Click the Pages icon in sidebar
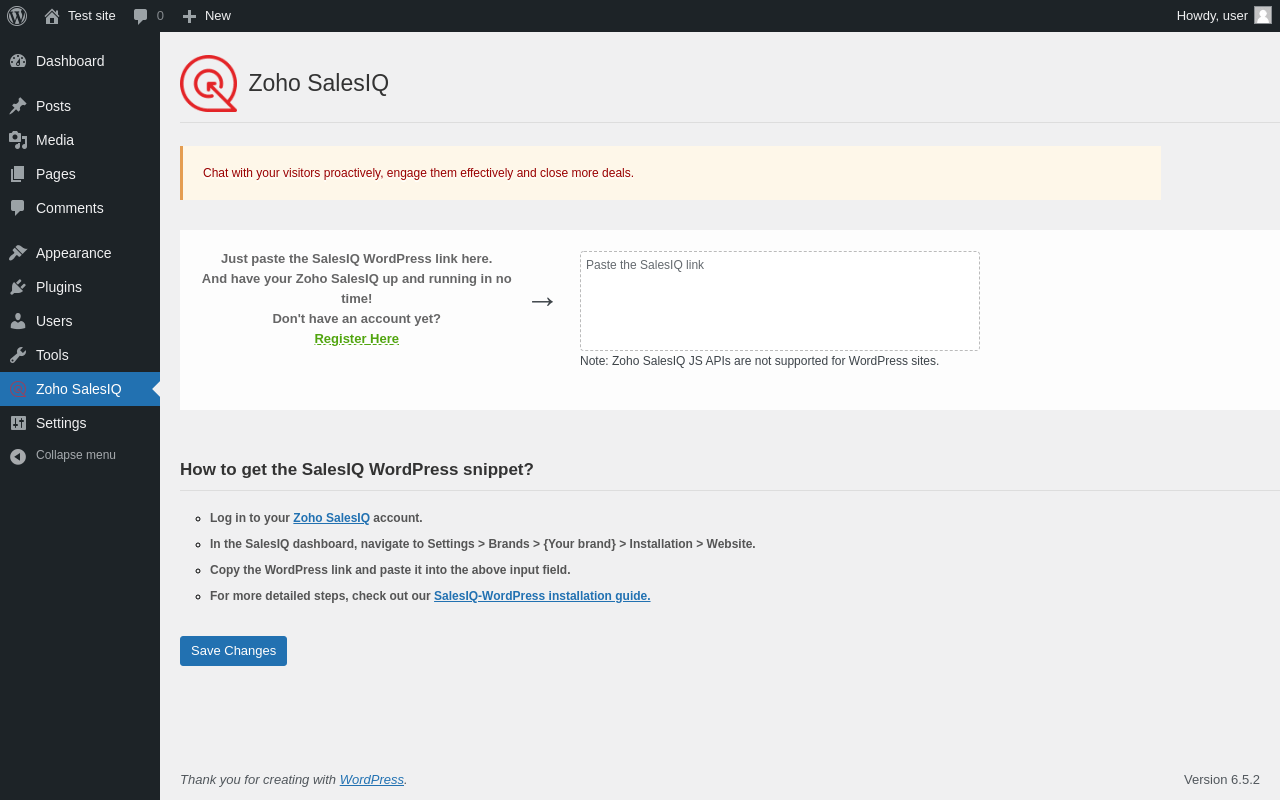This screenshot has height=800, width=1280. [x=18, y=174]
